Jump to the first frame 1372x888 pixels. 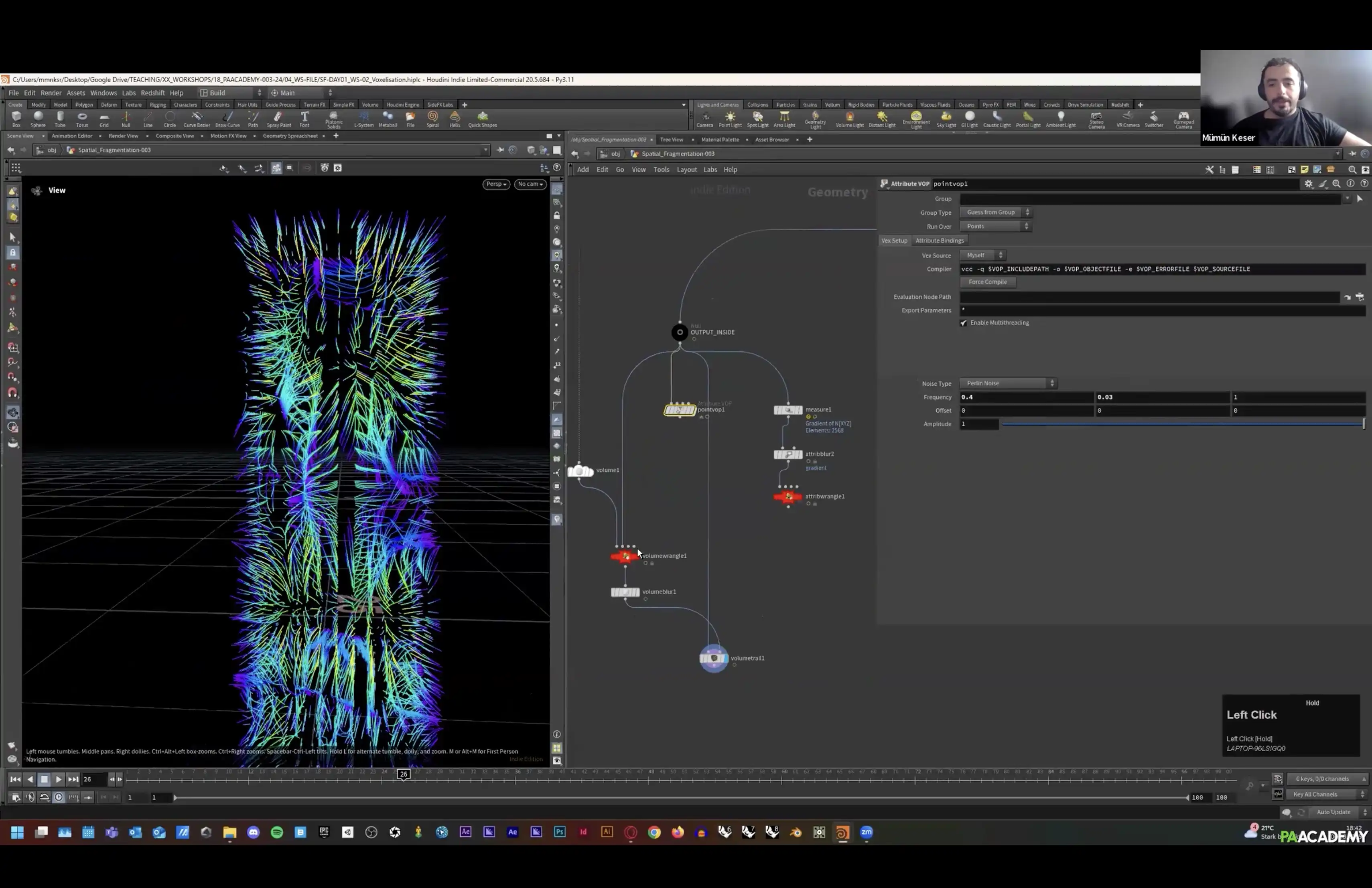click(15, 779)
